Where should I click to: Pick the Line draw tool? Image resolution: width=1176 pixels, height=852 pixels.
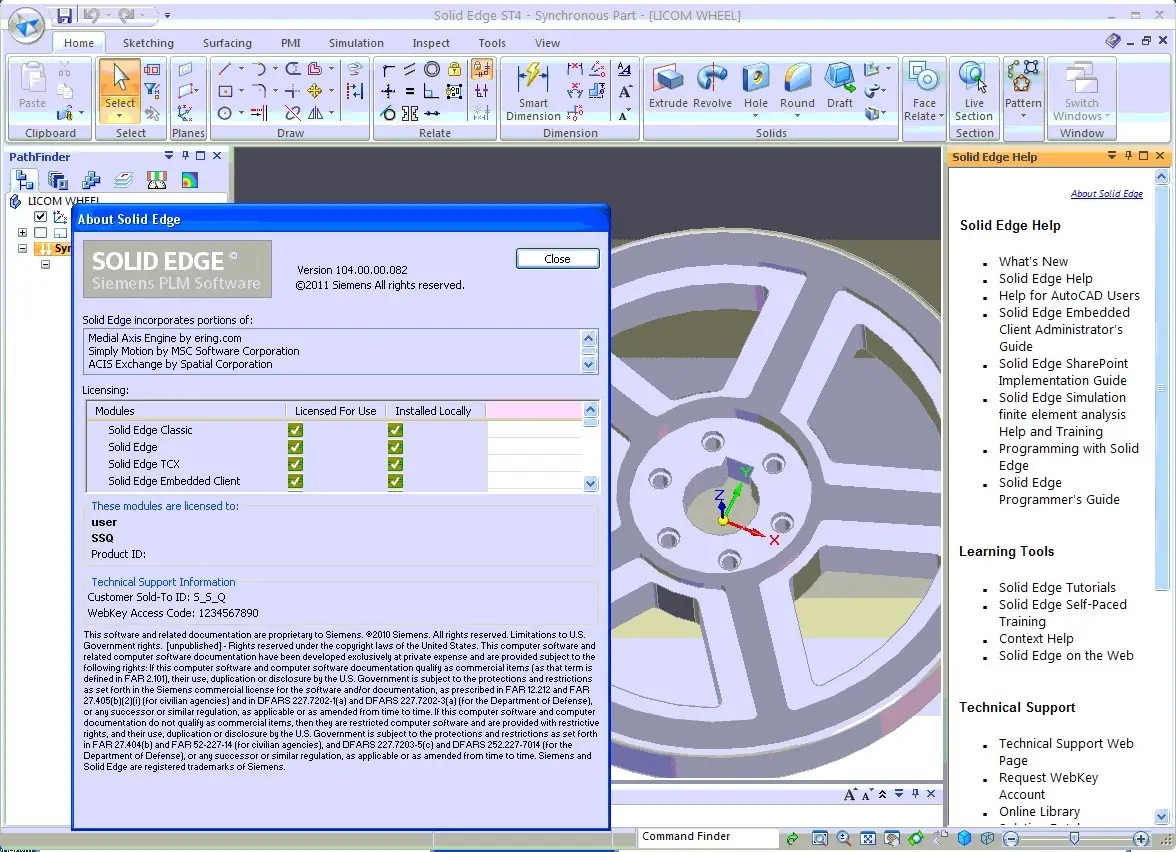pos(224,69)
